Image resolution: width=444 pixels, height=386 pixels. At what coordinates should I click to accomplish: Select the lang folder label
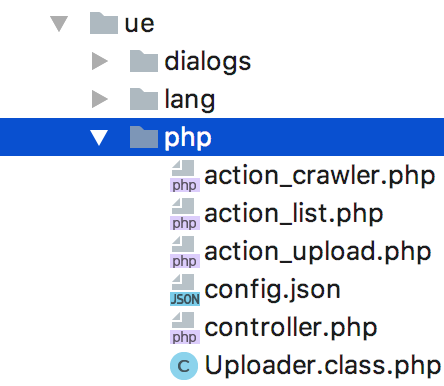[x=190, y=100]
